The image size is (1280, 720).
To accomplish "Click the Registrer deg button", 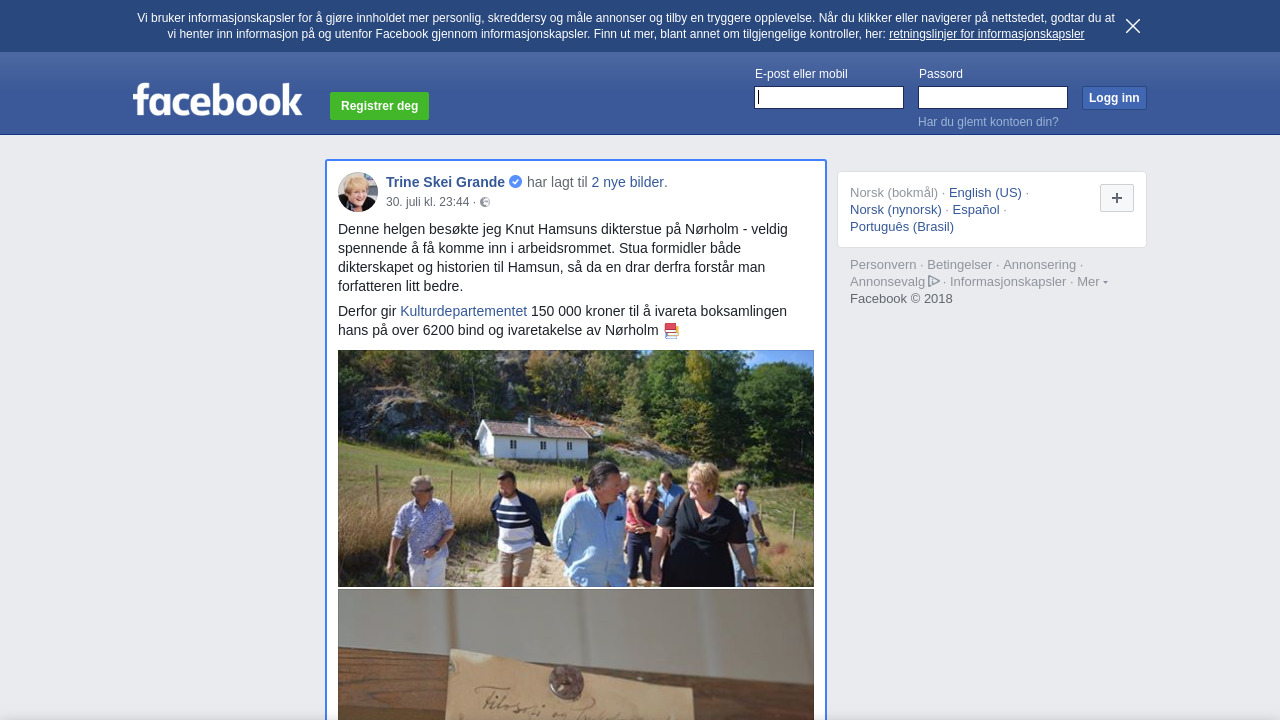I will point(379,106).
